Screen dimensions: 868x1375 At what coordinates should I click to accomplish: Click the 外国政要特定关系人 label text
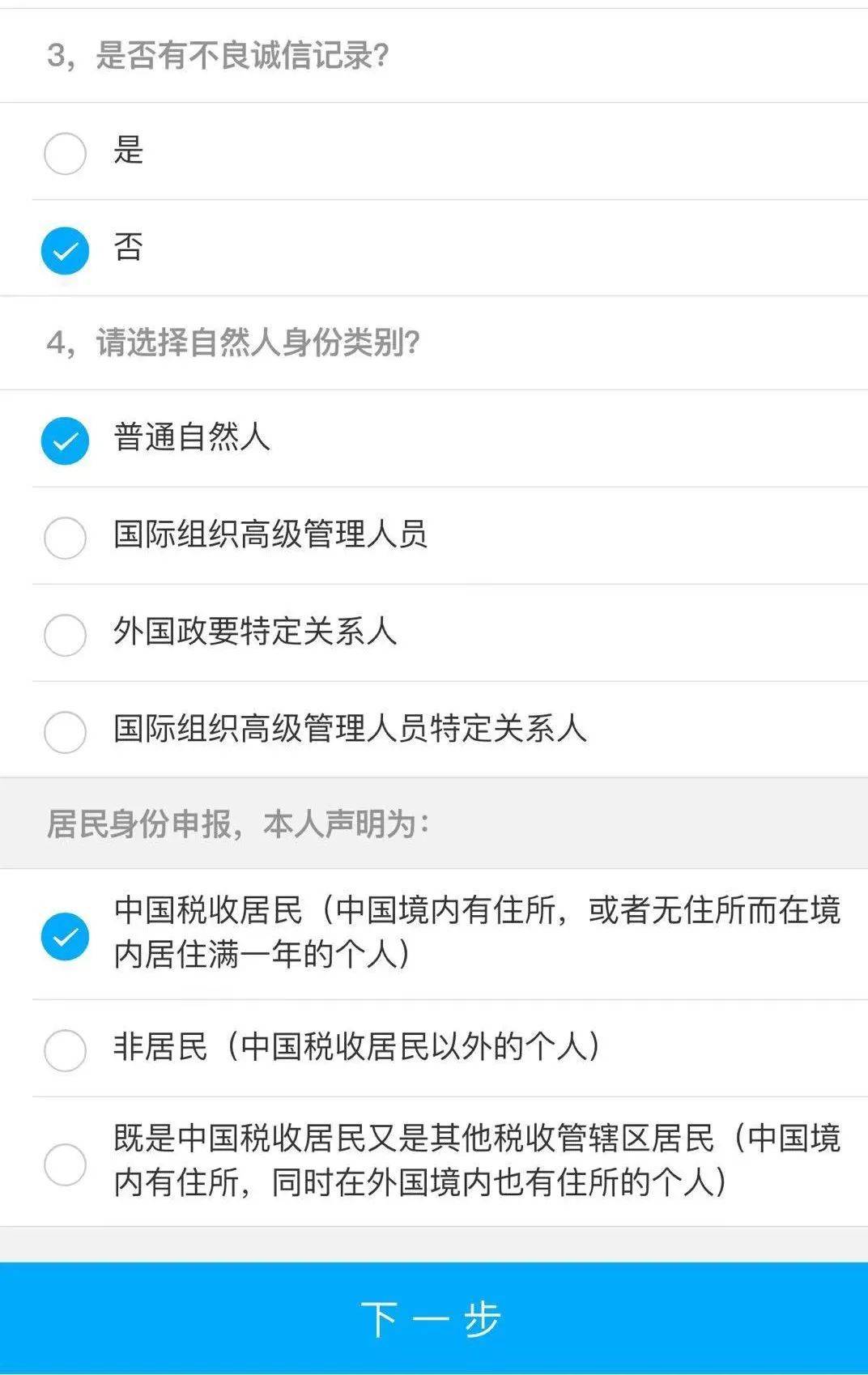pos(255,632)
